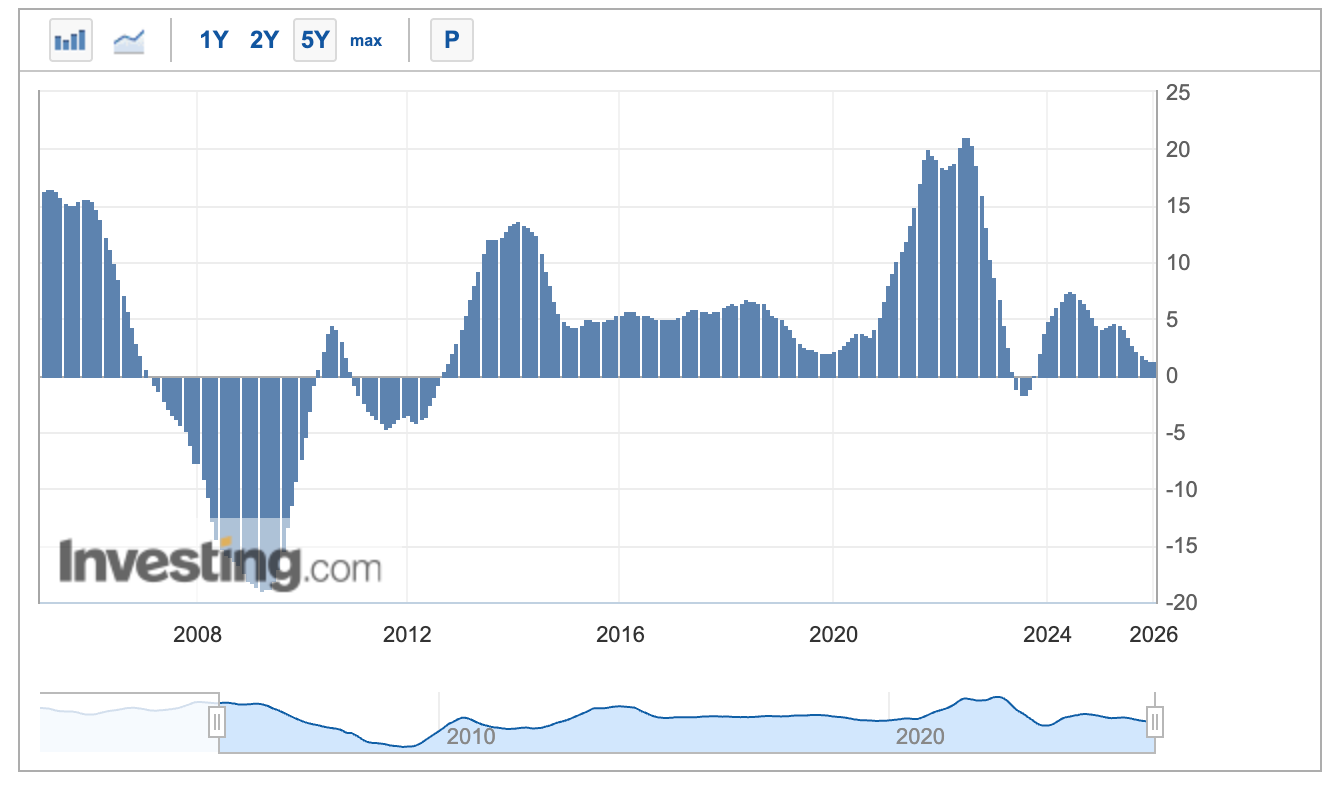Select the 2Y time range
Image resolution: width=1340 pixels, height=788 pixels.
click(x=264, y=41)
